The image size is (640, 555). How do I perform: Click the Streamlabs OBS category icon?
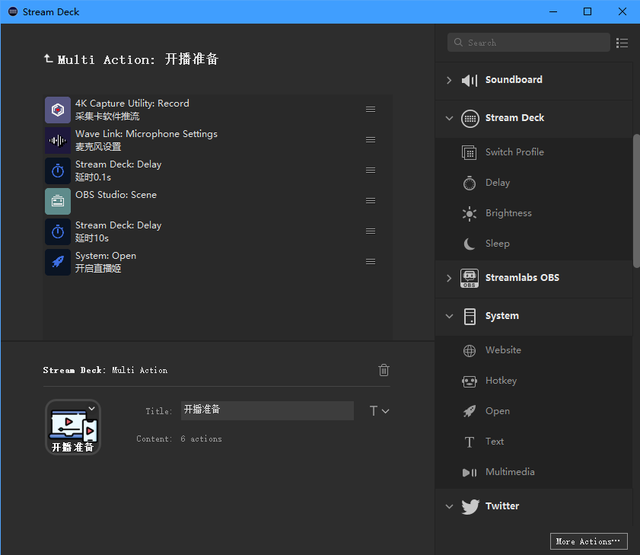coord(469,278)
